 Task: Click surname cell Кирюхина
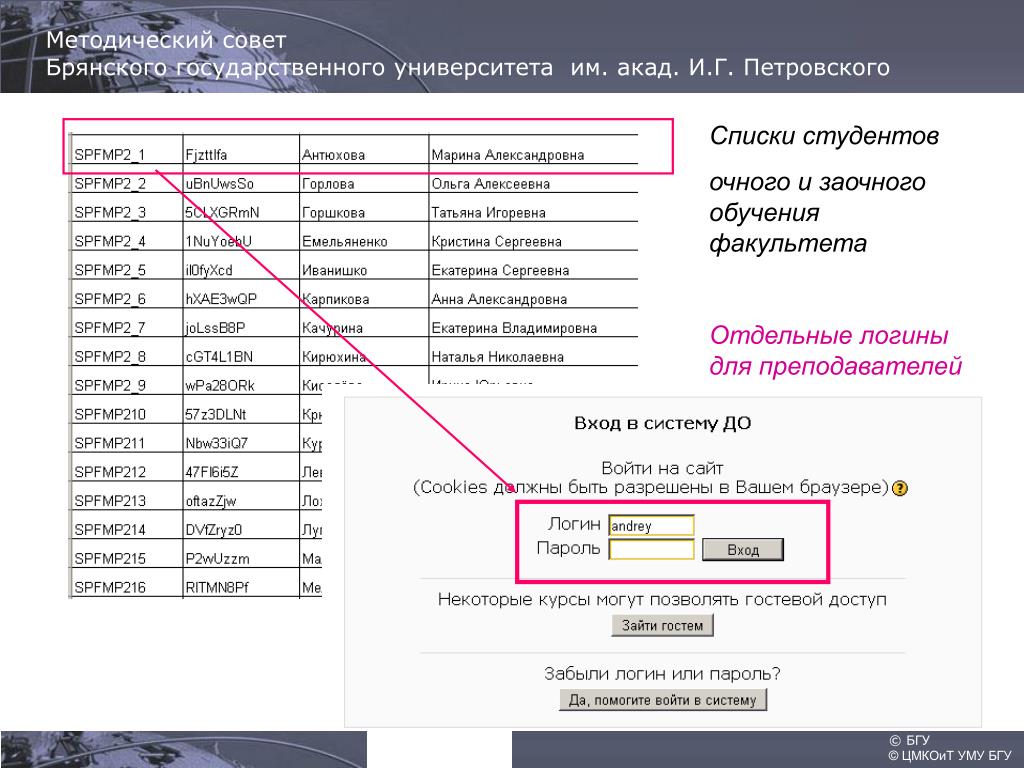click(364, 351)
